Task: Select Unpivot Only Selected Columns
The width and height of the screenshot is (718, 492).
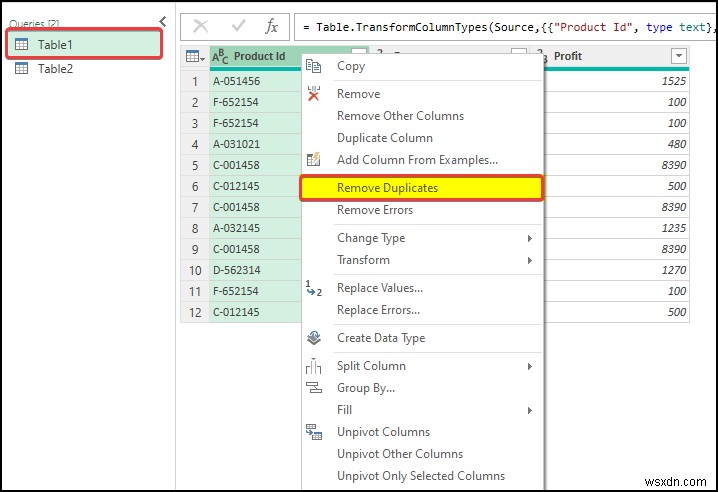Action: (421, 476)
